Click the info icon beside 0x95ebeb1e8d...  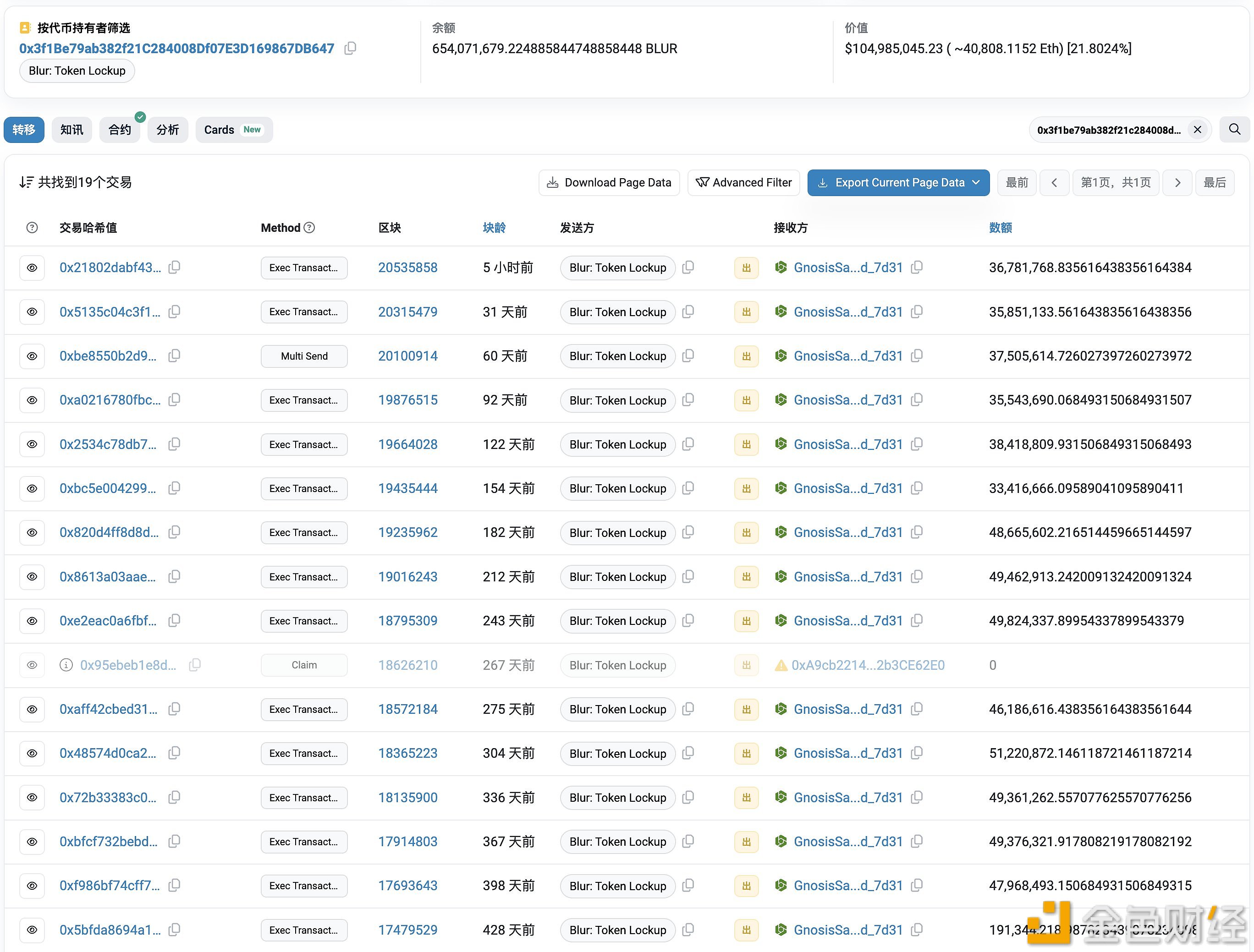tap(66, 665)
